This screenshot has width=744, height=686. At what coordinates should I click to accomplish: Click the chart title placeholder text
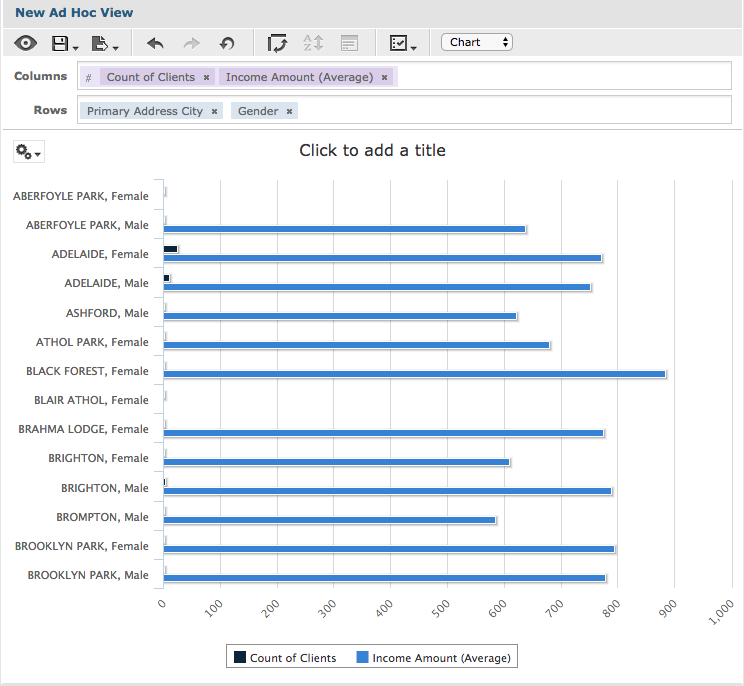click(x=372, y=150)
